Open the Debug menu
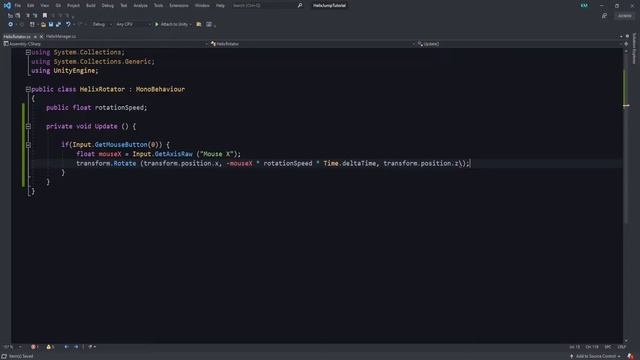This screenshot has width=640, height=360. 108,6
